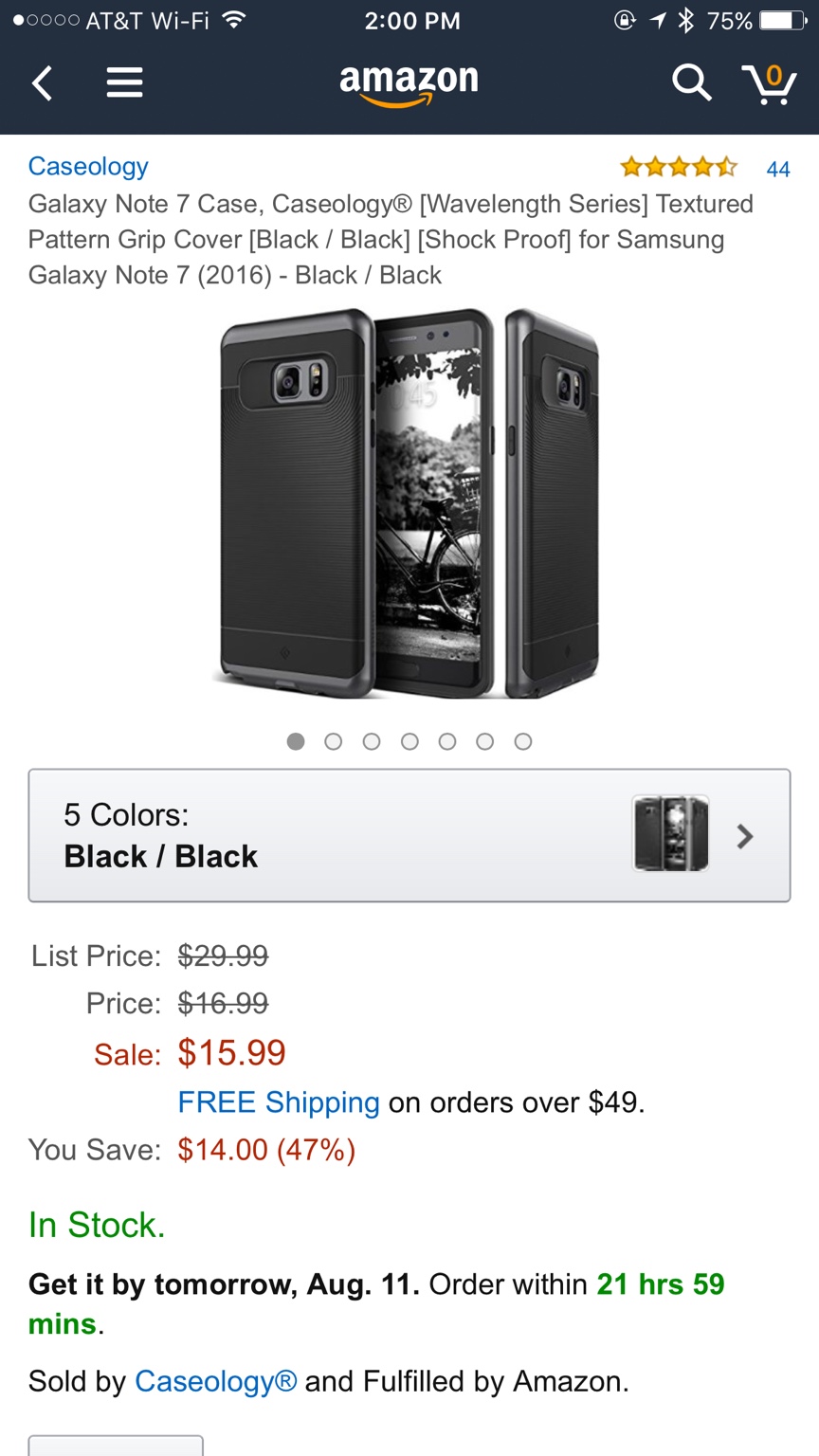This screenshot has width=819, height=1456.
Task: Tap the Amazon logo
Action: pyautogui.click(x=409, y=83)
